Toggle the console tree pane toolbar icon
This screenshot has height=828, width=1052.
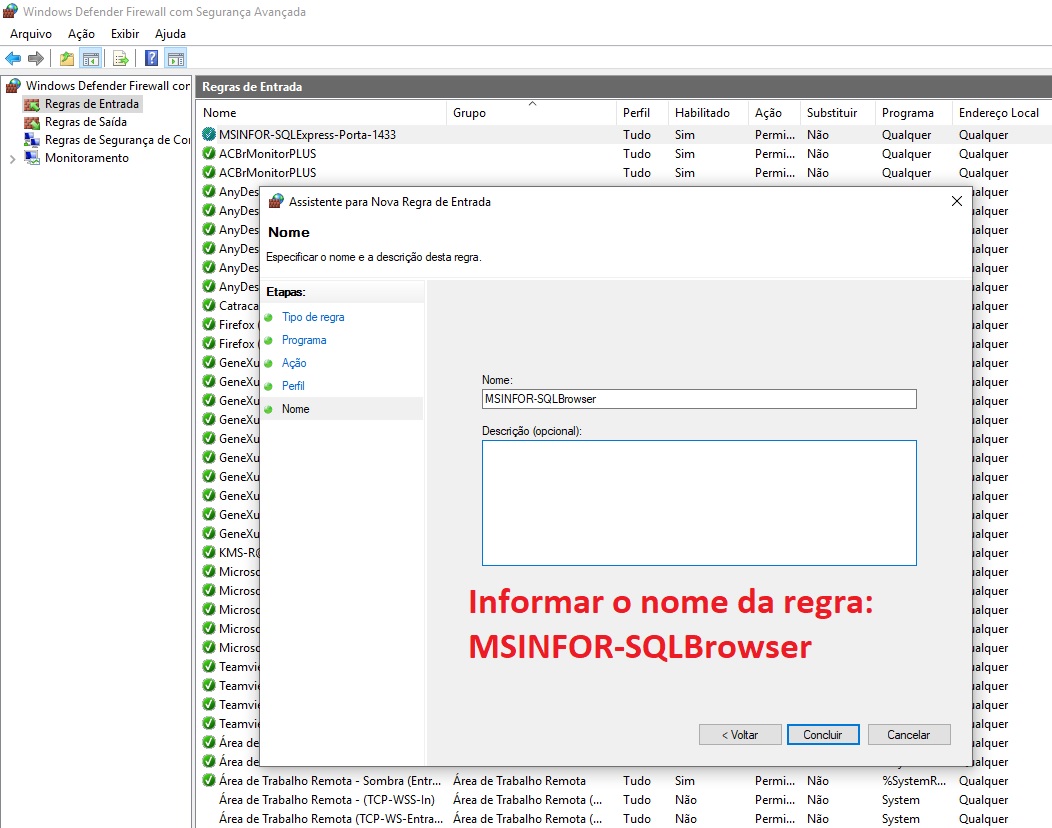point(91,58)
